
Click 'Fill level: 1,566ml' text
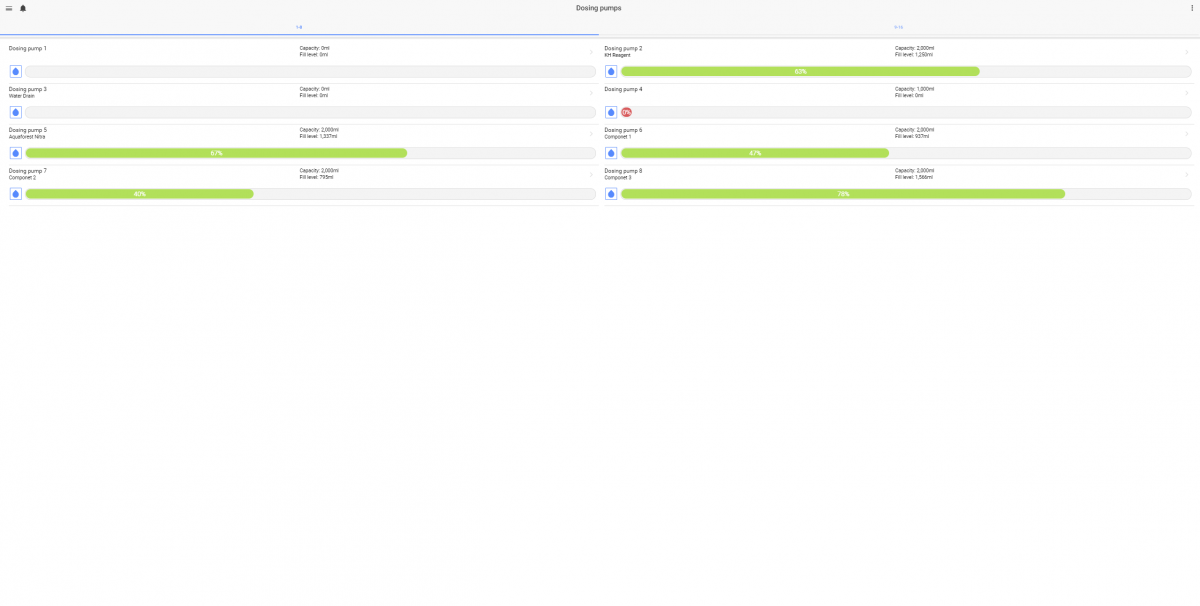(x=914, y=178)
